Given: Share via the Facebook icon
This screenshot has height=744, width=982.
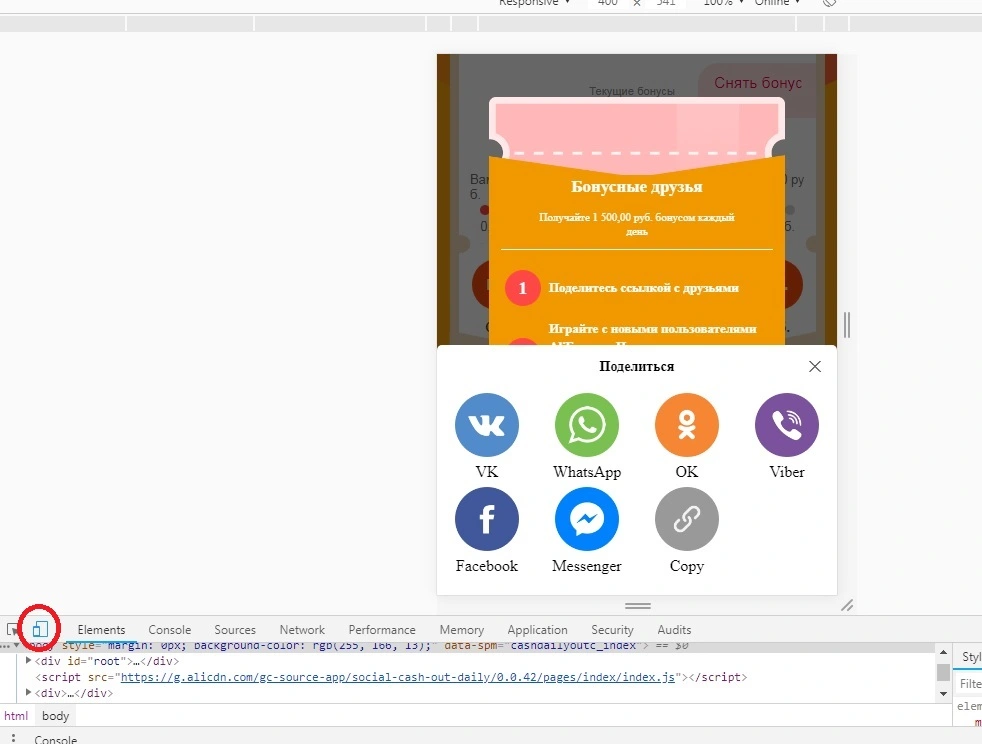Looking at the screenshot, I should click(487, 519).
